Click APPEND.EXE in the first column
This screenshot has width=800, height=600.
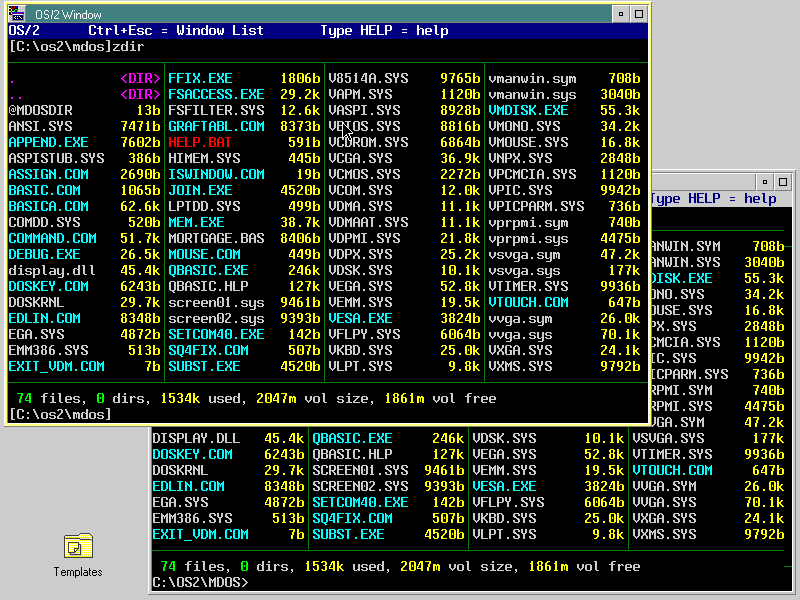pyautogui.click(x=48, y=142)
